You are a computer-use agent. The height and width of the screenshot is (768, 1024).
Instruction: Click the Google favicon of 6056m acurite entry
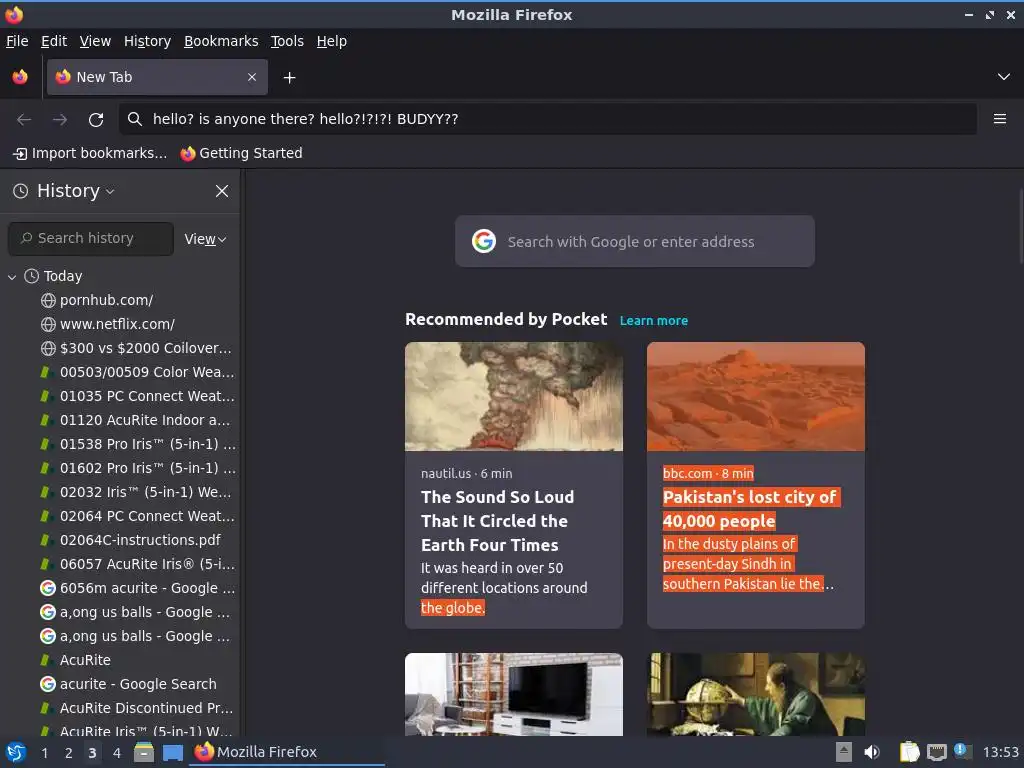(x=48, y=588)
